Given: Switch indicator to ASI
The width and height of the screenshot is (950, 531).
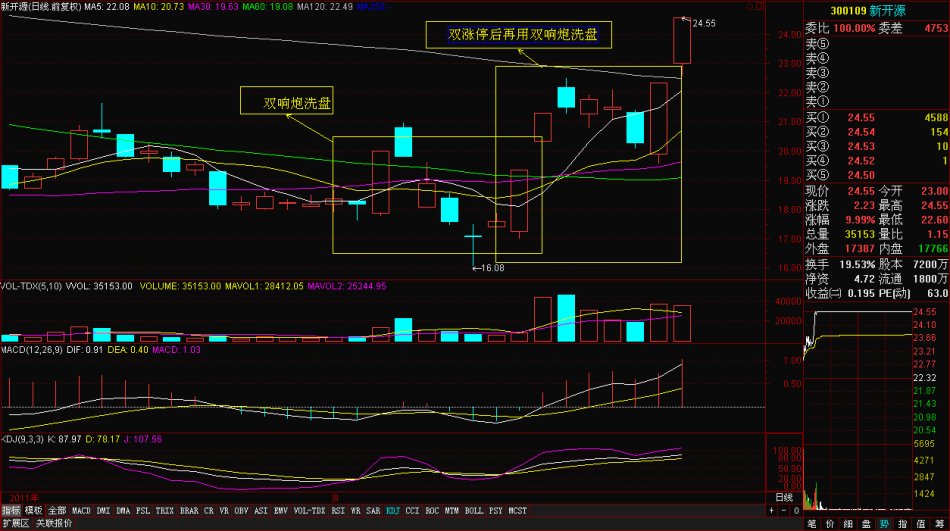Looking at the screenshot, I should 261,511.
